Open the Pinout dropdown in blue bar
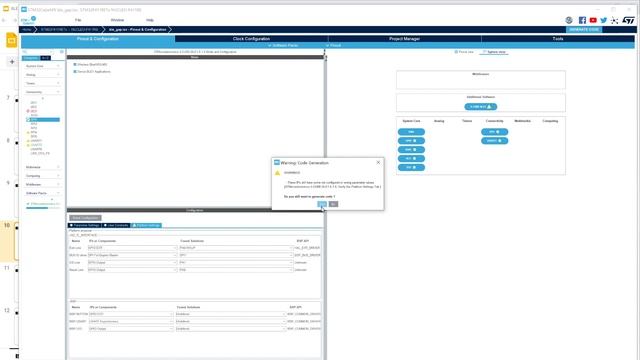 [333, 45]
